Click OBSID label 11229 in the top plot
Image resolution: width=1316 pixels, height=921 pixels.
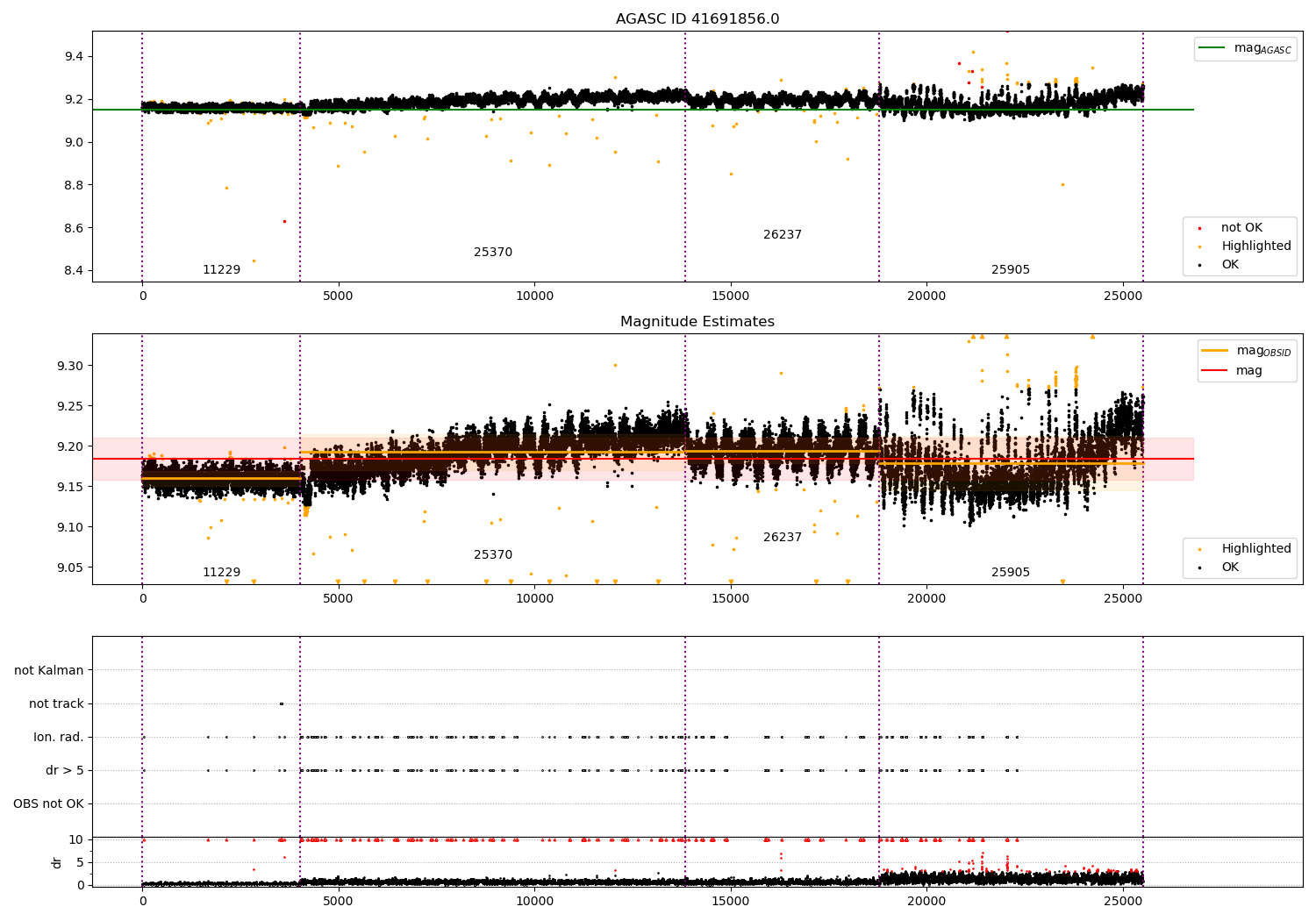(x=221, y=269)
